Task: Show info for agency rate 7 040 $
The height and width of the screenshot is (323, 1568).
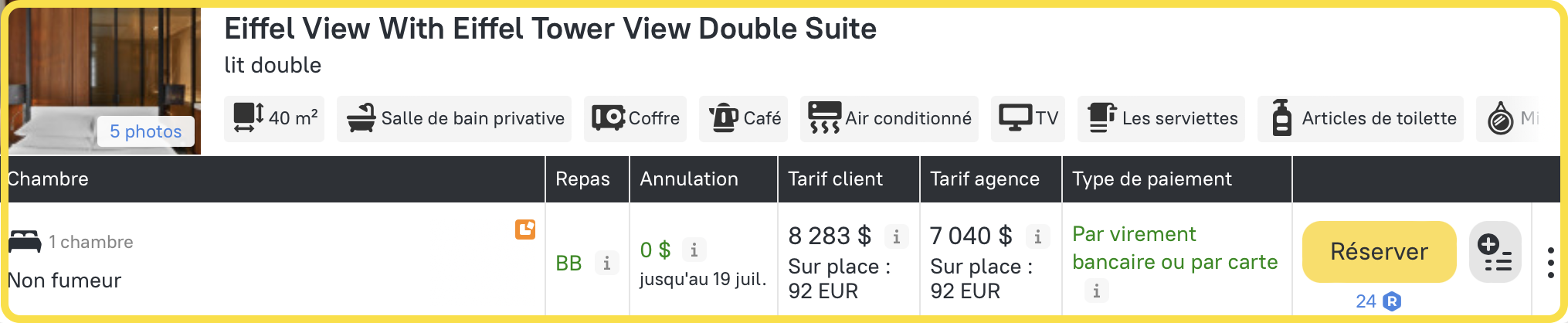Action: [1037, 236]
